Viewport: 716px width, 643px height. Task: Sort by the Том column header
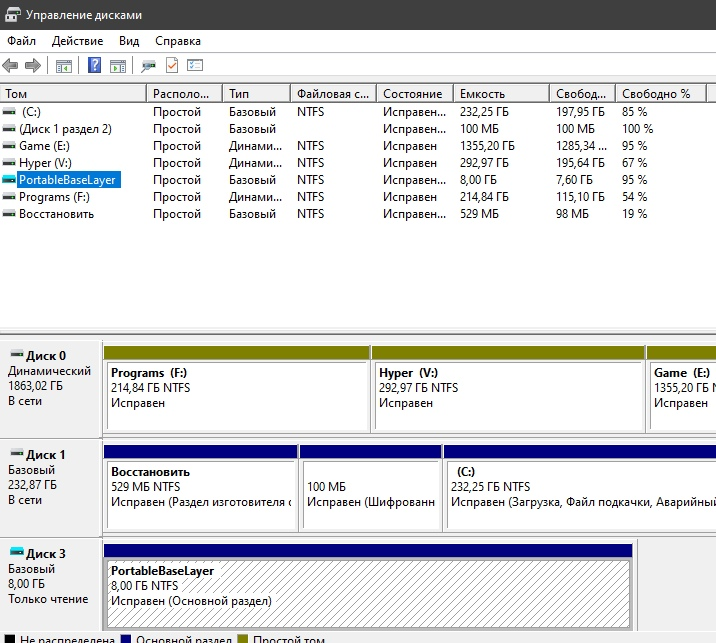click(73, 94)
